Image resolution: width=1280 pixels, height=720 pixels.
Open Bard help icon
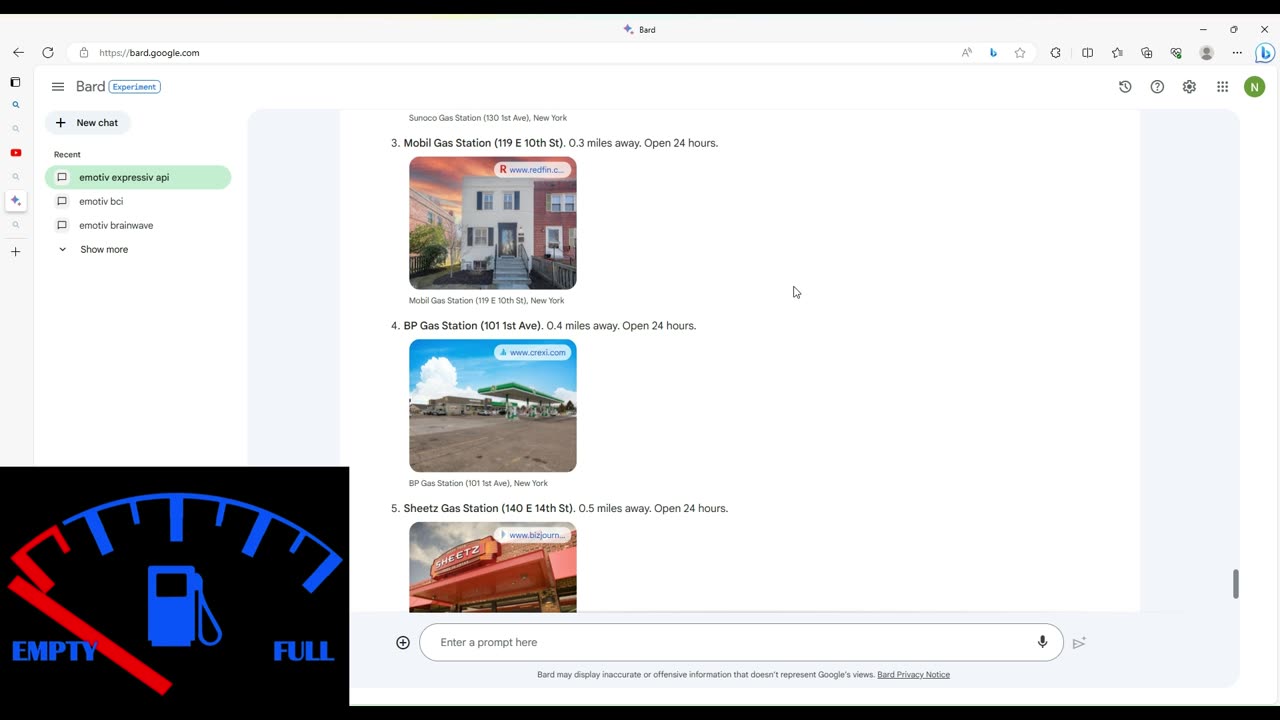[1157, 87]
